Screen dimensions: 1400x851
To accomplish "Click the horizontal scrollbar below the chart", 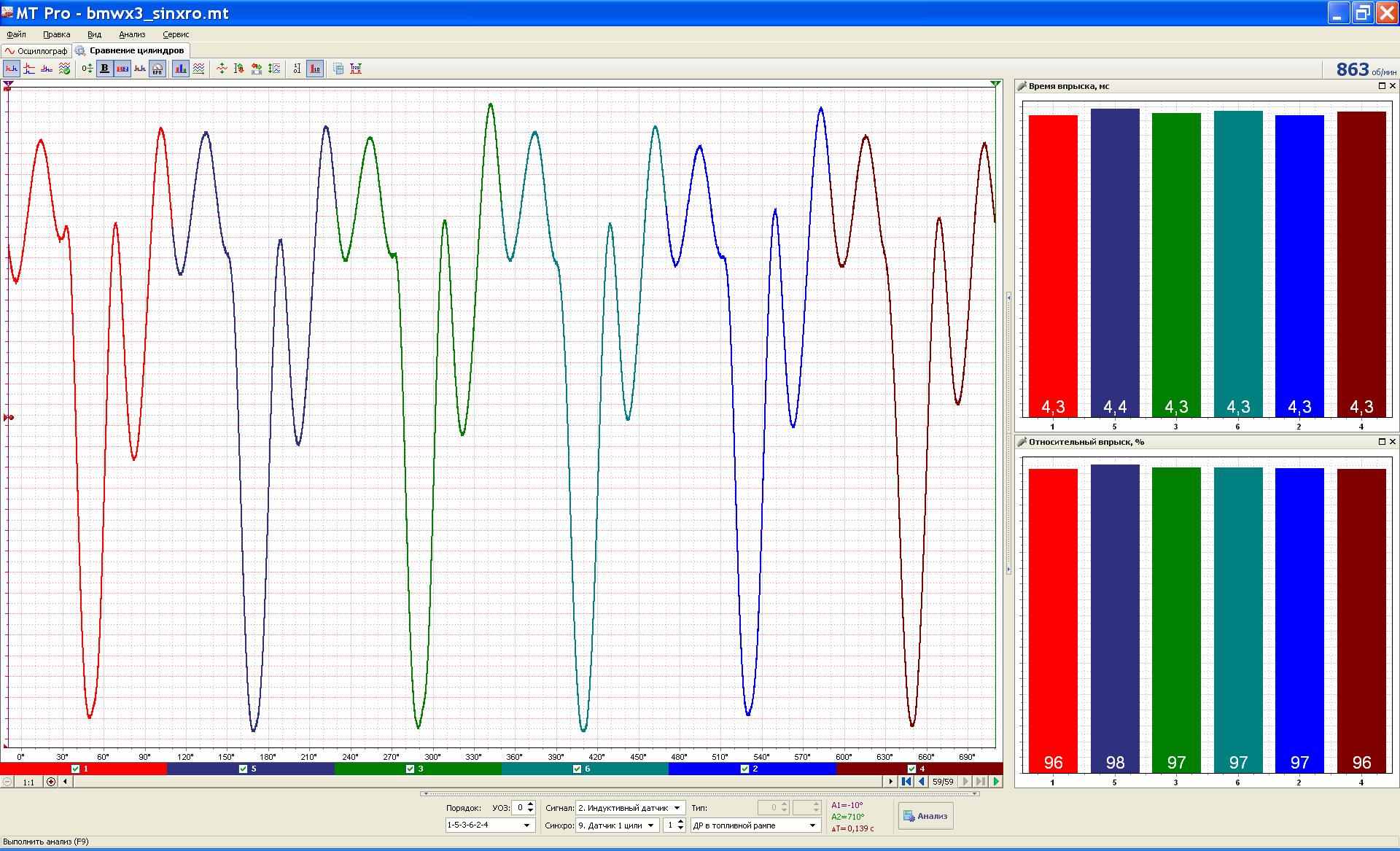I will tap(478, 782).
